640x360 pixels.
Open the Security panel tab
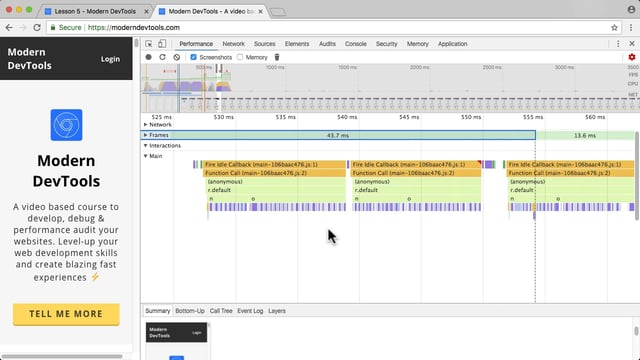(387, 44)
